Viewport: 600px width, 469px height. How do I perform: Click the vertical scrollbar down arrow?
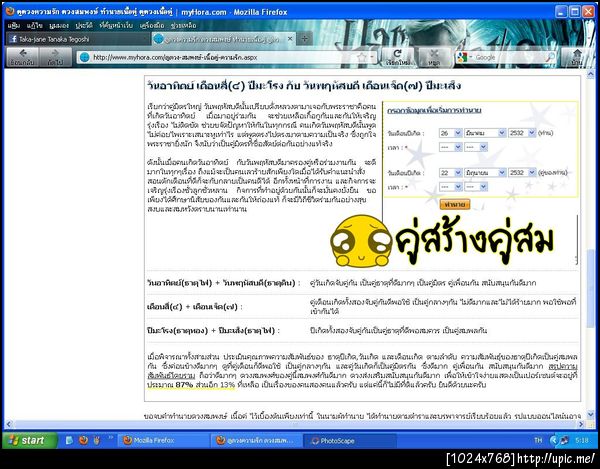[x=591, y=416]
